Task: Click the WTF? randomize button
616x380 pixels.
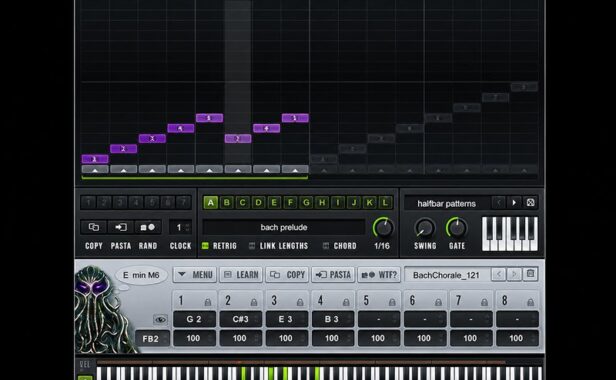Action: pyautogui.click(x=379, y=274)
